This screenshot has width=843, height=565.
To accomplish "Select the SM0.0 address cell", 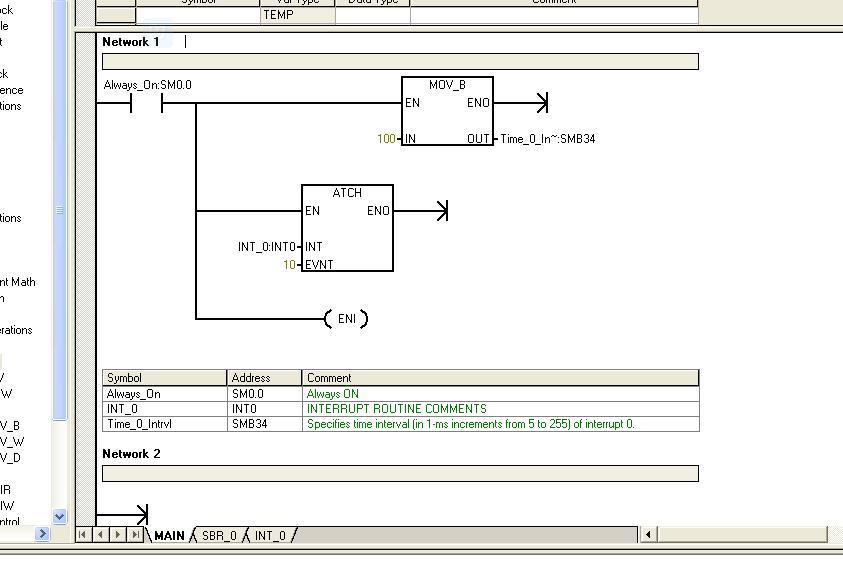I will [x=265, y=394].
